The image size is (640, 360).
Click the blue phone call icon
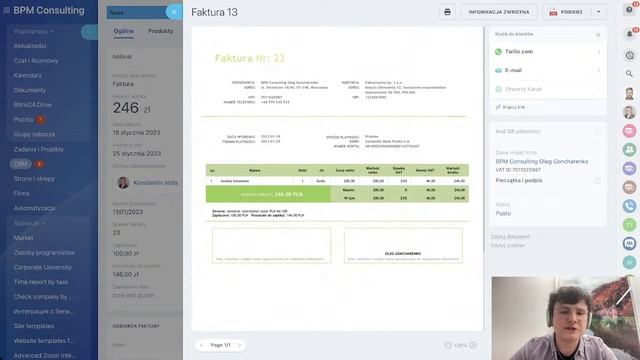[x=629, y=206]
